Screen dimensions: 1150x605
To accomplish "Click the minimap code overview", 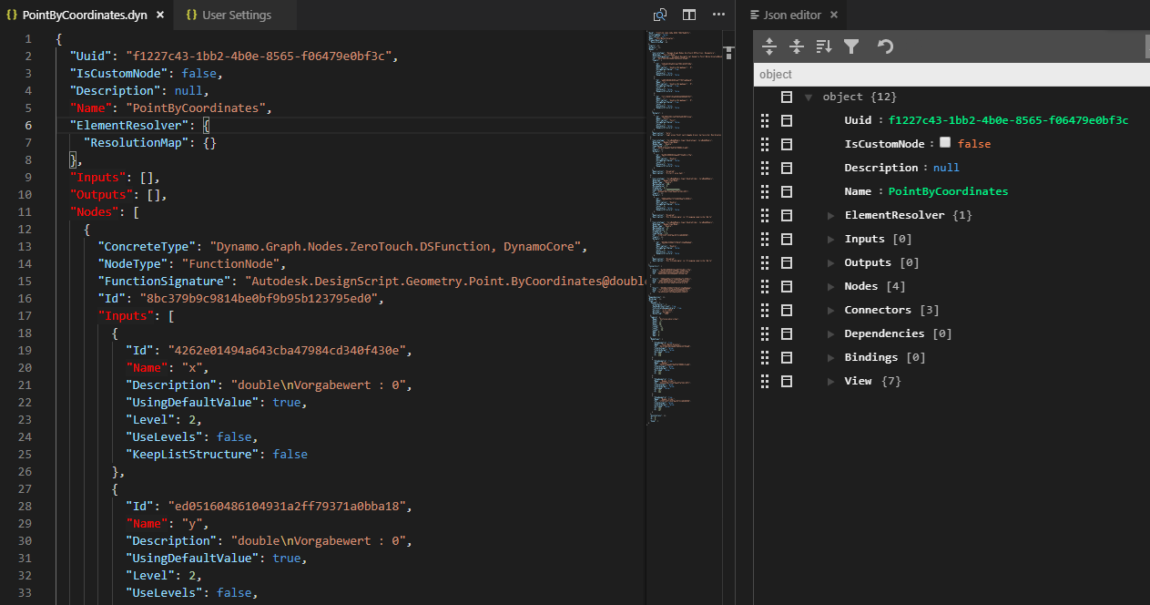I will (x=684, y=227).
